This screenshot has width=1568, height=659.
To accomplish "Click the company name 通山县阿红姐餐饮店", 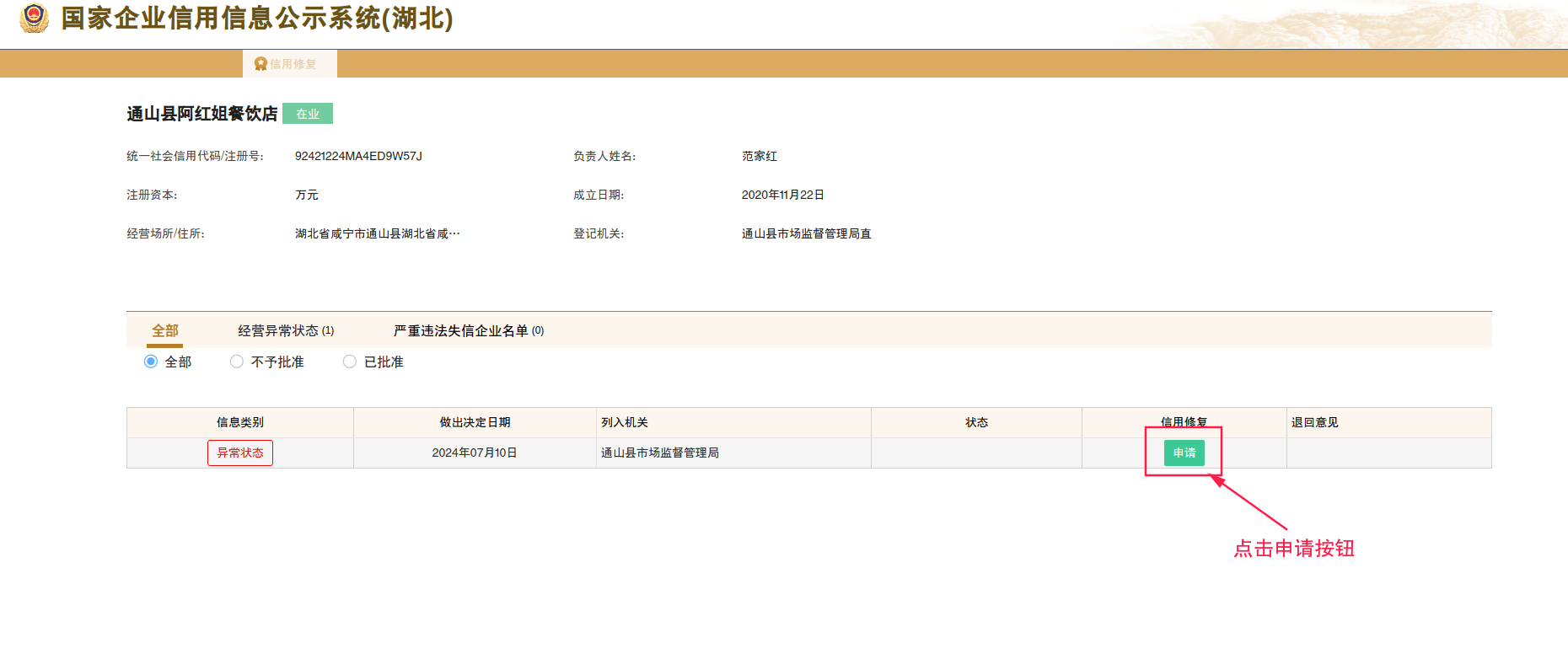I will tap(202, 114).
